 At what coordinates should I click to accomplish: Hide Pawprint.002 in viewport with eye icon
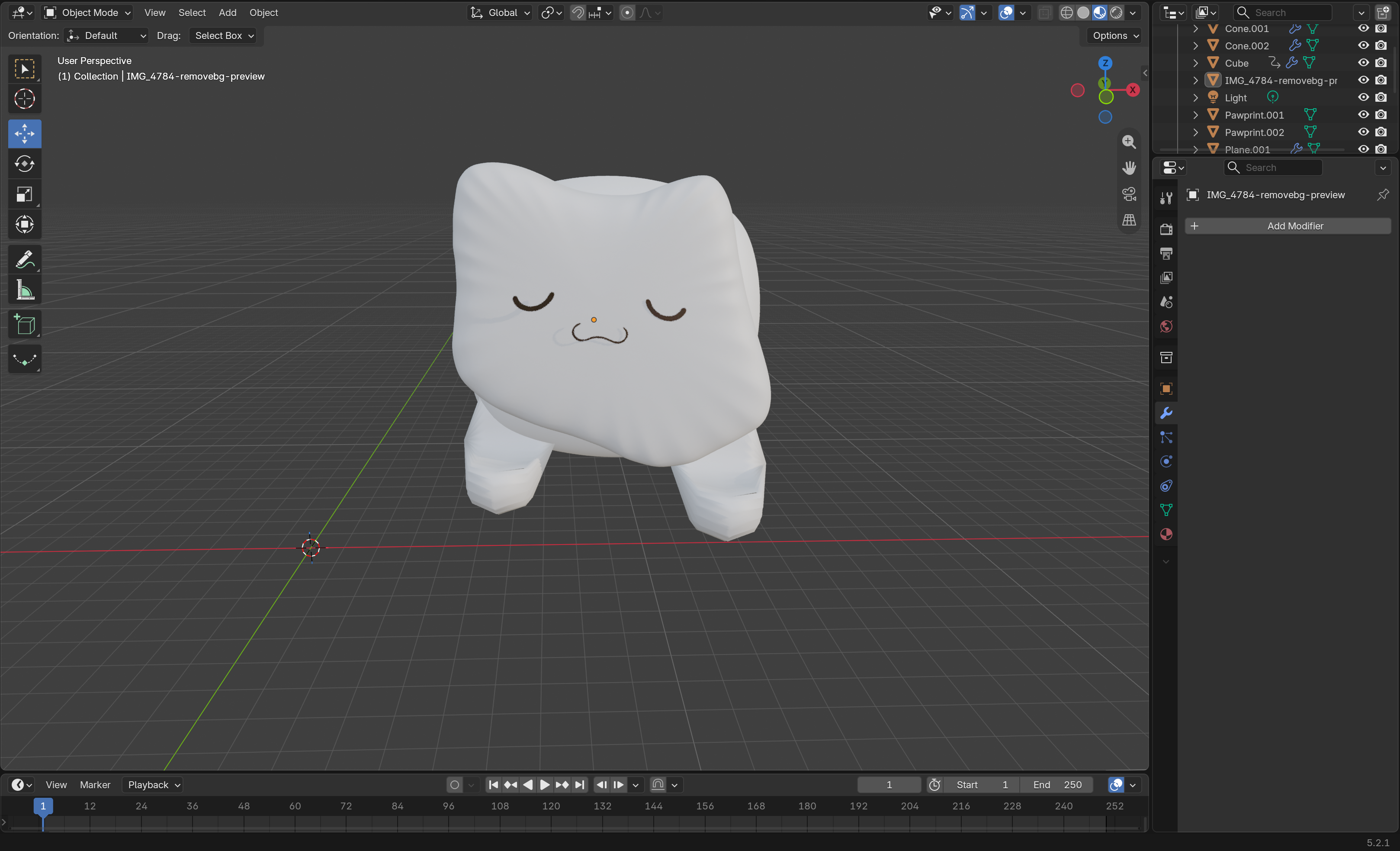[1363, 132]
